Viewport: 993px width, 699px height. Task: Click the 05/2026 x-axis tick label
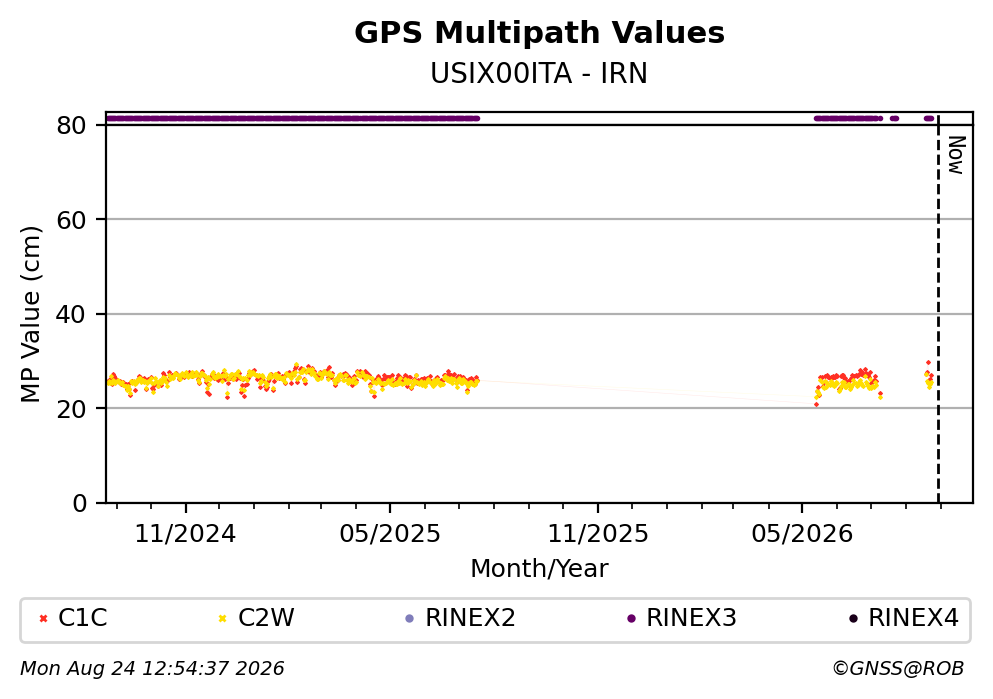[x=802, y=534]
